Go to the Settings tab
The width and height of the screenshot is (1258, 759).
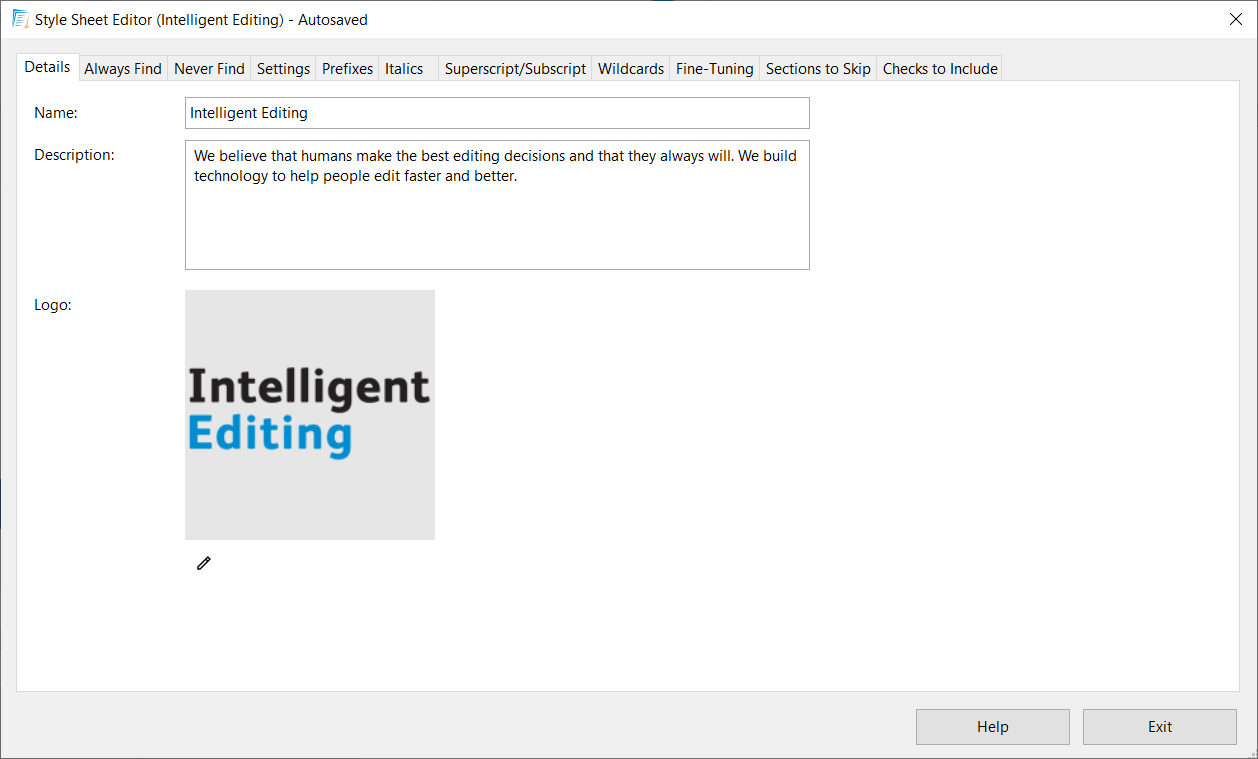[x=283, y=69]
